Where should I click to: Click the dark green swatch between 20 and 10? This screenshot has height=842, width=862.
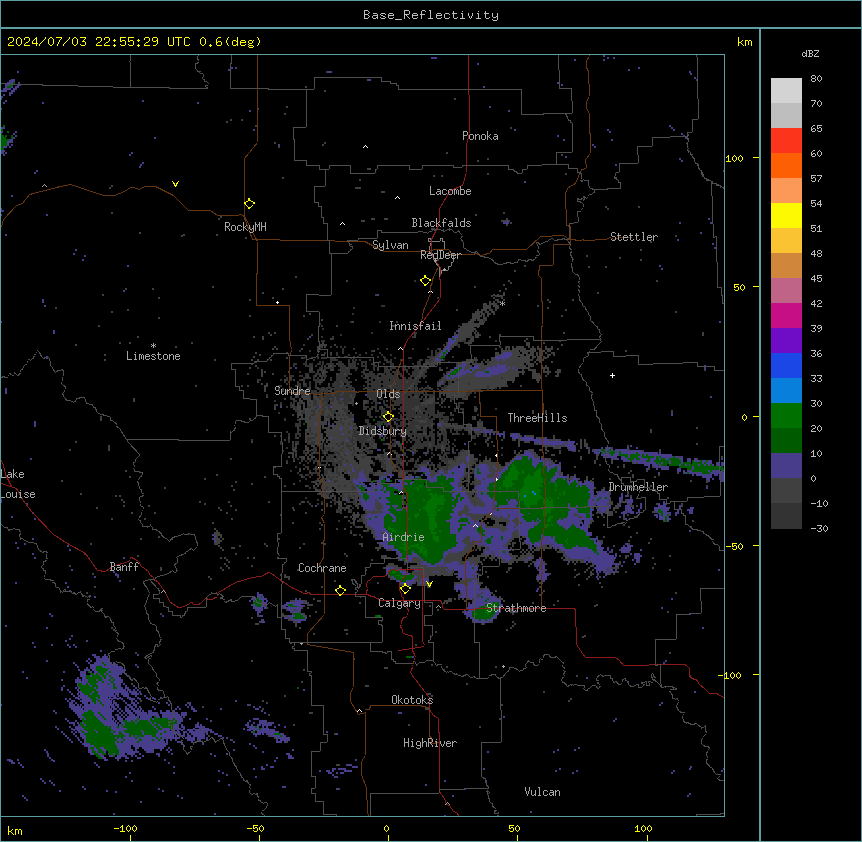(x=786, y=440)
